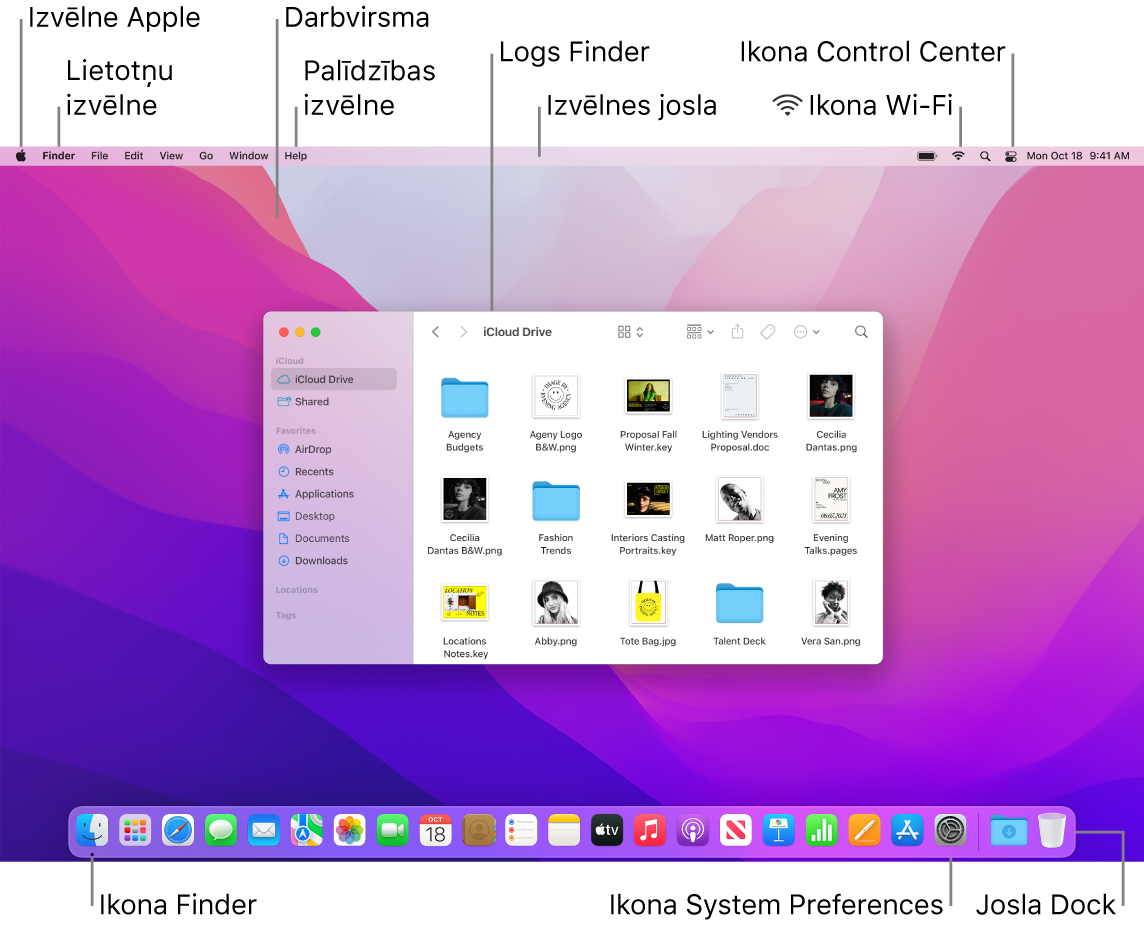Select iCloud Drive in sidebar
Image resolution: width=1144 pixels, height=926 pixels.
tap(333, 379)
